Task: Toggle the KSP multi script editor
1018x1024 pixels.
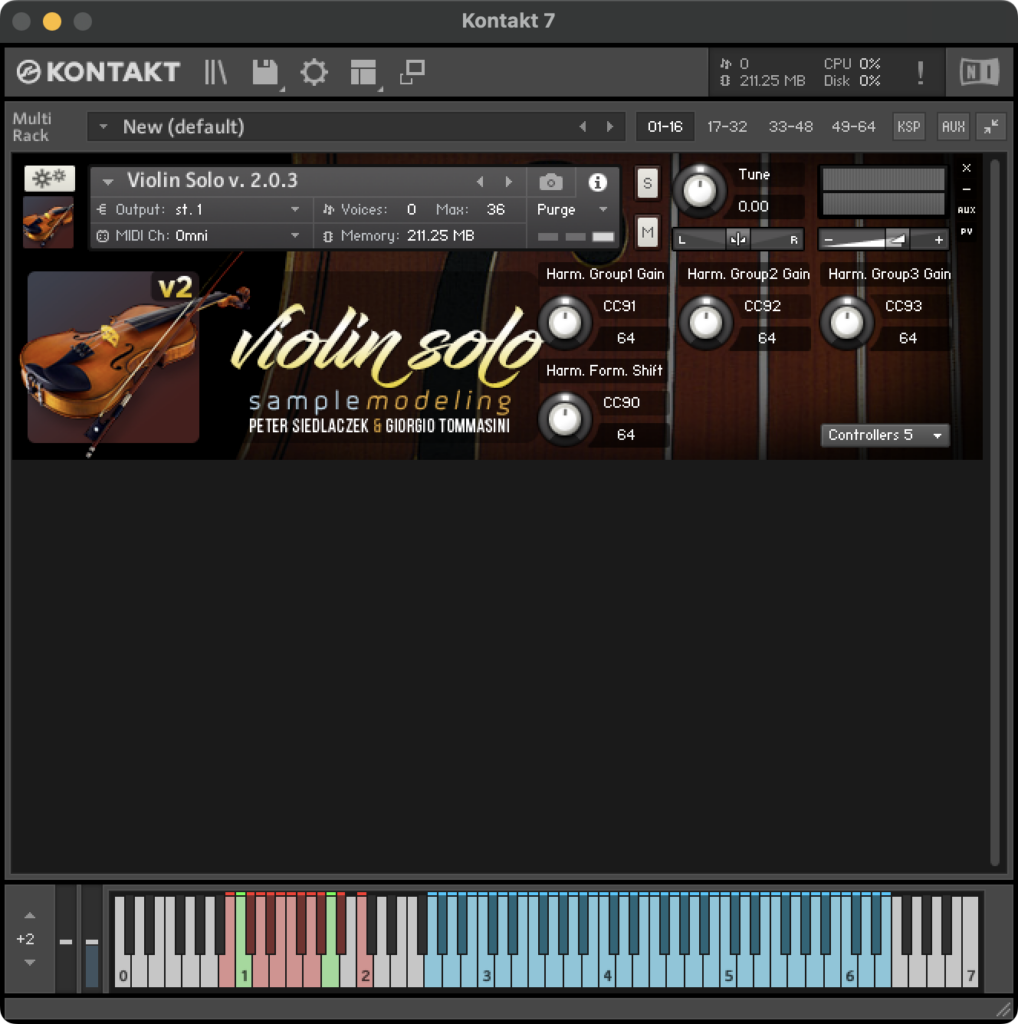Action: click(908, 127)
